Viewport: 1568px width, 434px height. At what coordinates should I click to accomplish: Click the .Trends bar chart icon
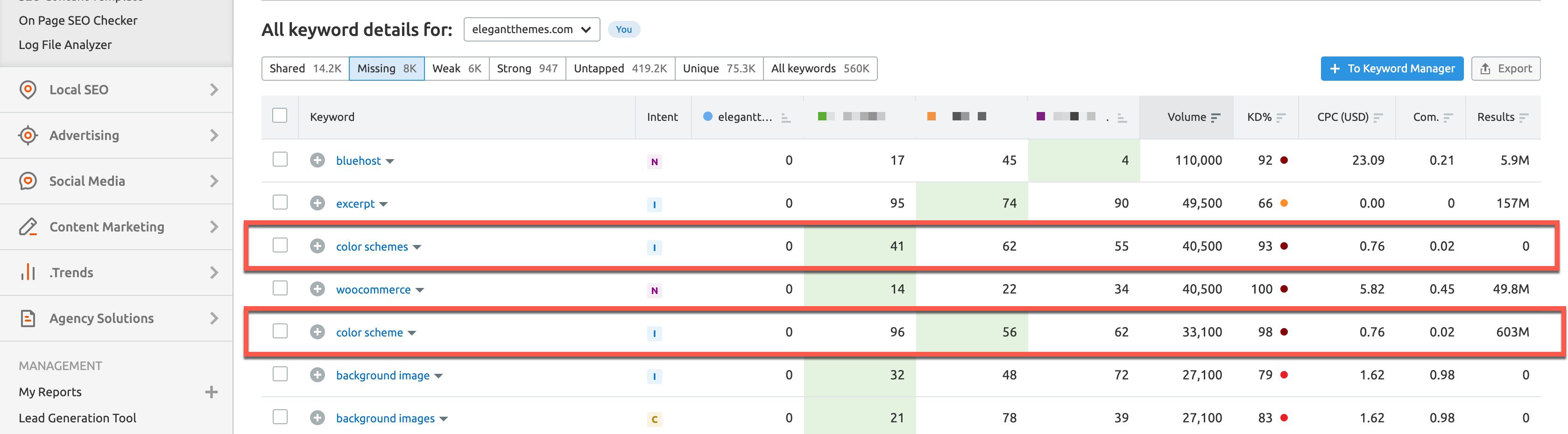(28, 273)
